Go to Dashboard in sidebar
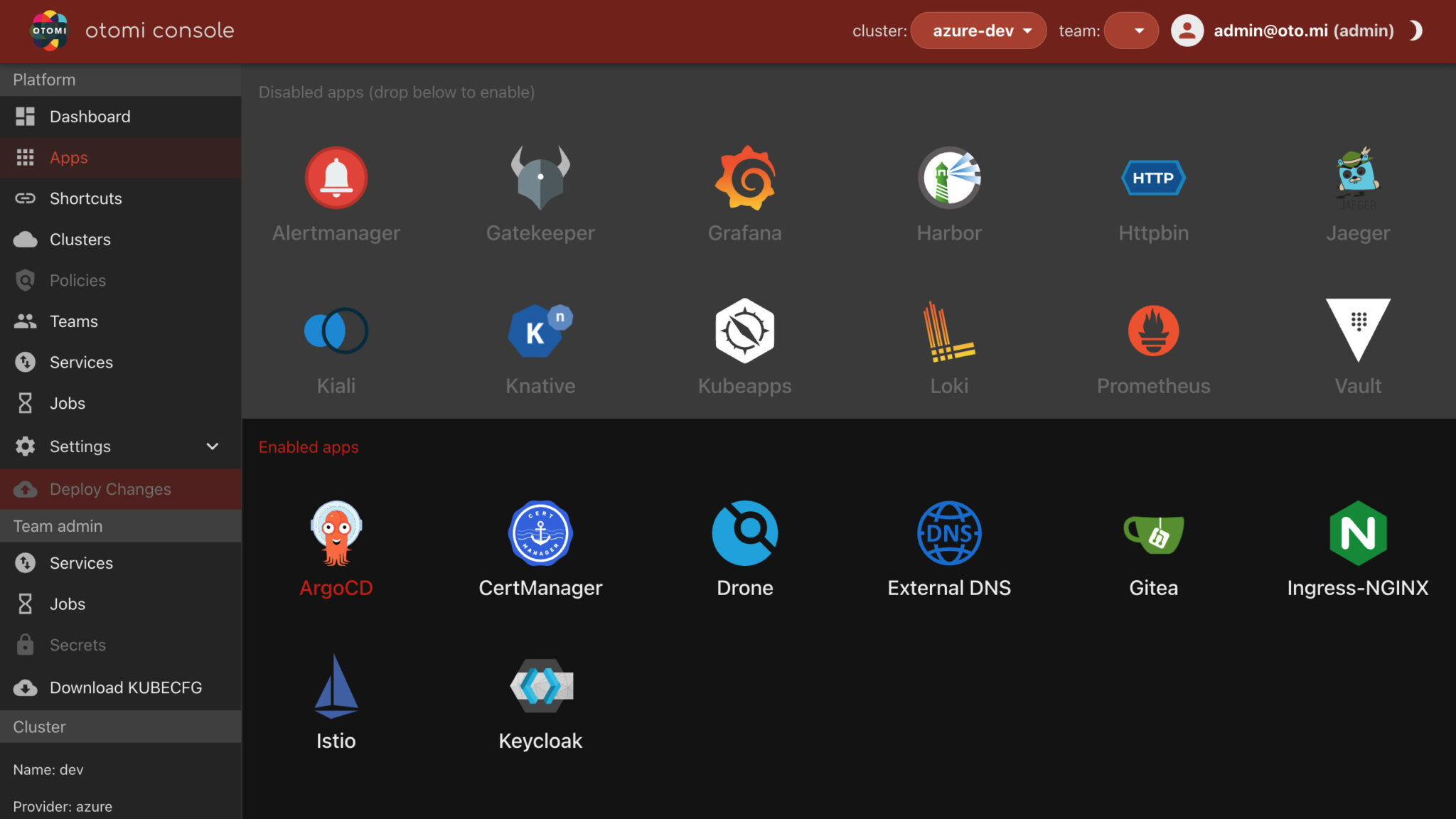Screen dimensions: 1456x819 (121, 117)
